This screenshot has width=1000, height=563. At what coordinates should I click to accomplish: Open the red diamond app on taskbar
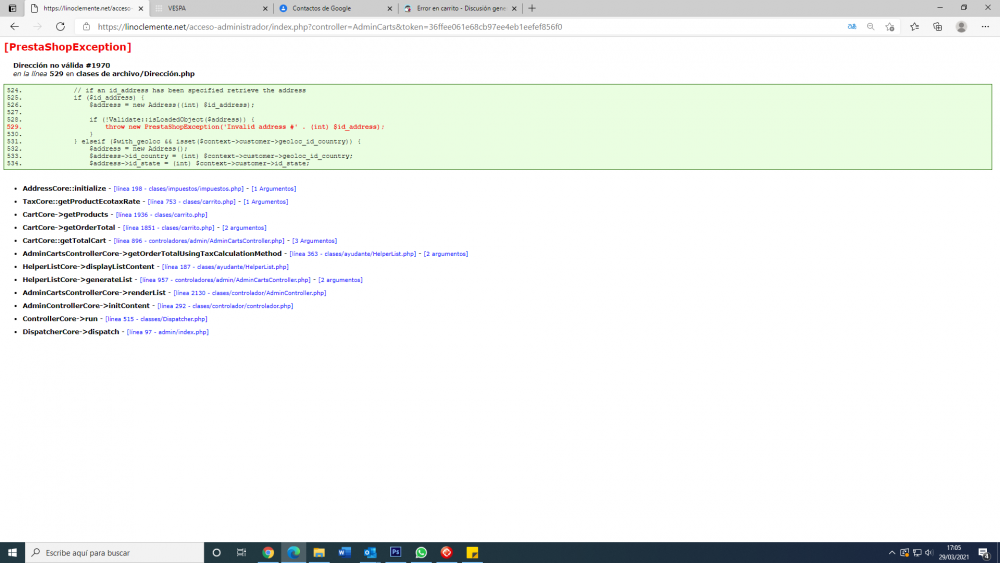[x=446, y=552]
